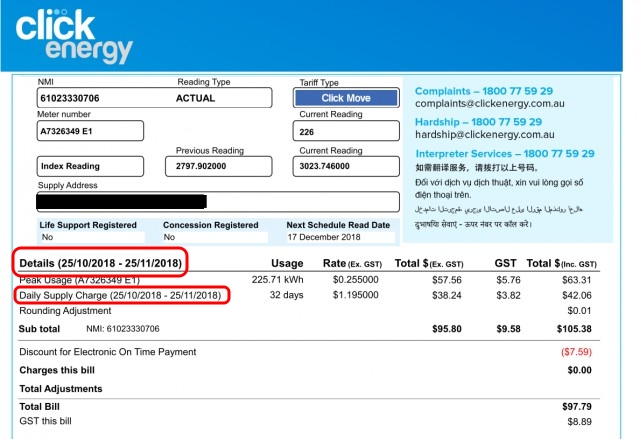
Task: Click the Usage column header
Action: tap(287, 264)
